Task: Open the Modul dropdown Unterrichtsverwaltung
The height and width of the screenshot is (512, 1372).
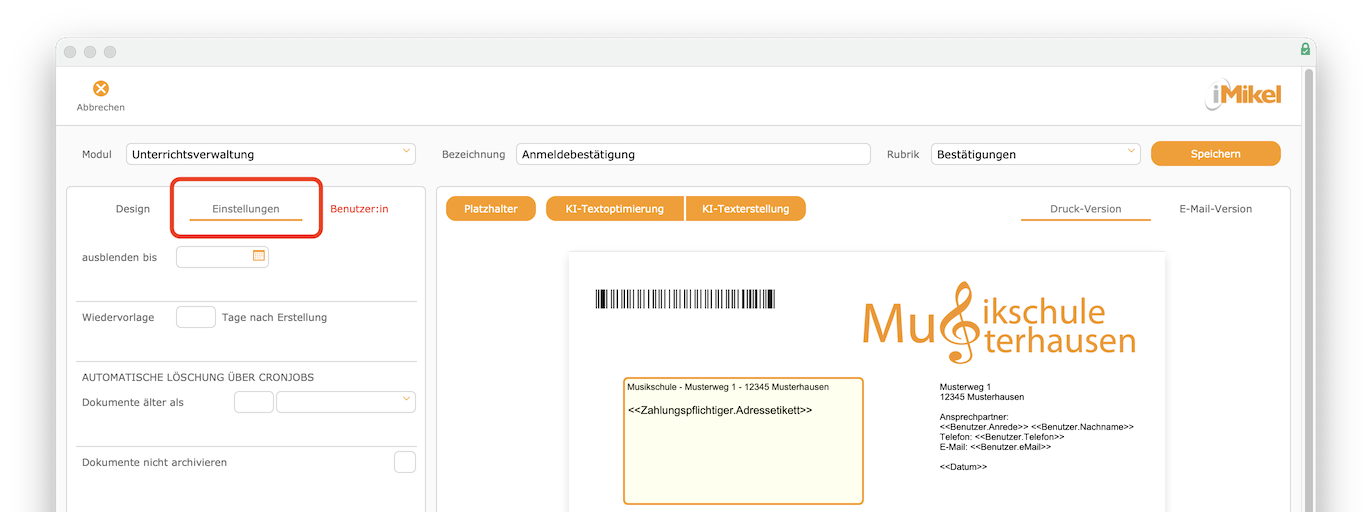Action: point(271,154)
